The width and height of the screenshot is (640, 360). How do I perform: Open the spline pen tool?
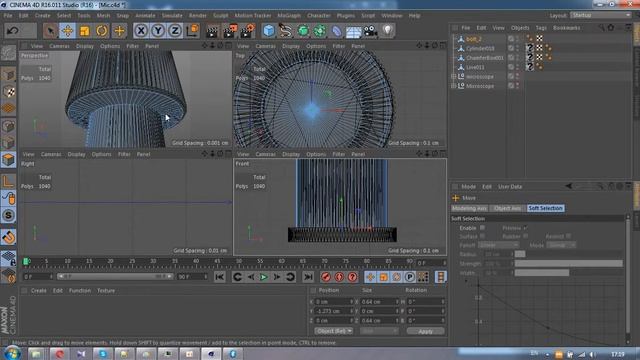pos(286,31)
